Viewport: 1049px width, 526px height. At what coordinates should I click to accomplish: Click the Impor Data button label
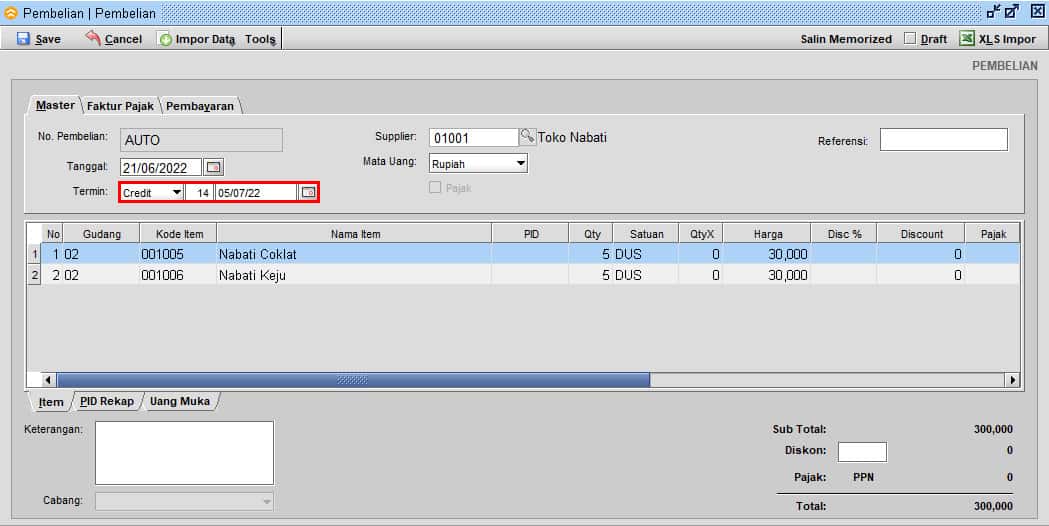205,39
